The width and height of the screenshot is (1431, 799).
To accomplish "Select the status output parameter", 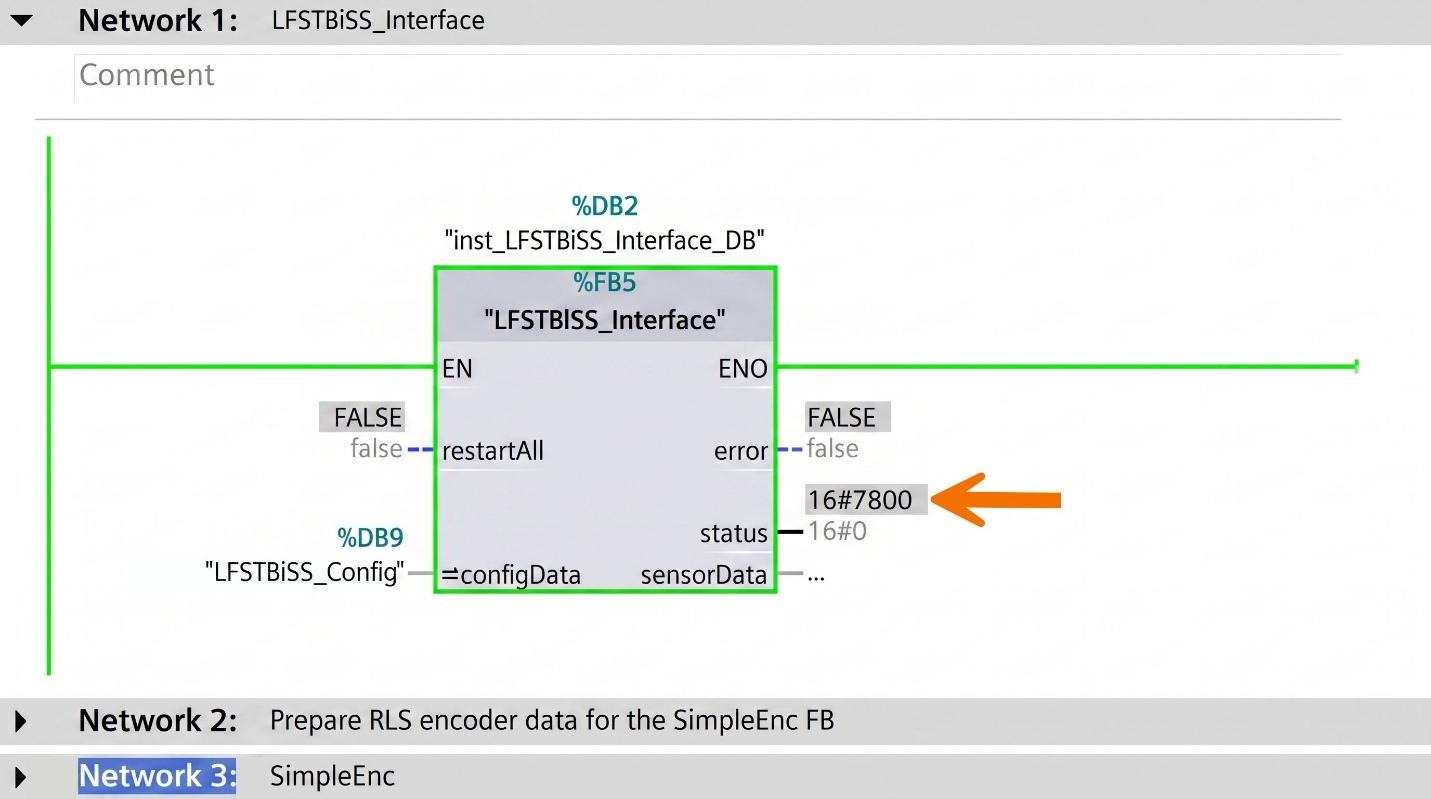I will pyautogui.click(x=734, y=534).
